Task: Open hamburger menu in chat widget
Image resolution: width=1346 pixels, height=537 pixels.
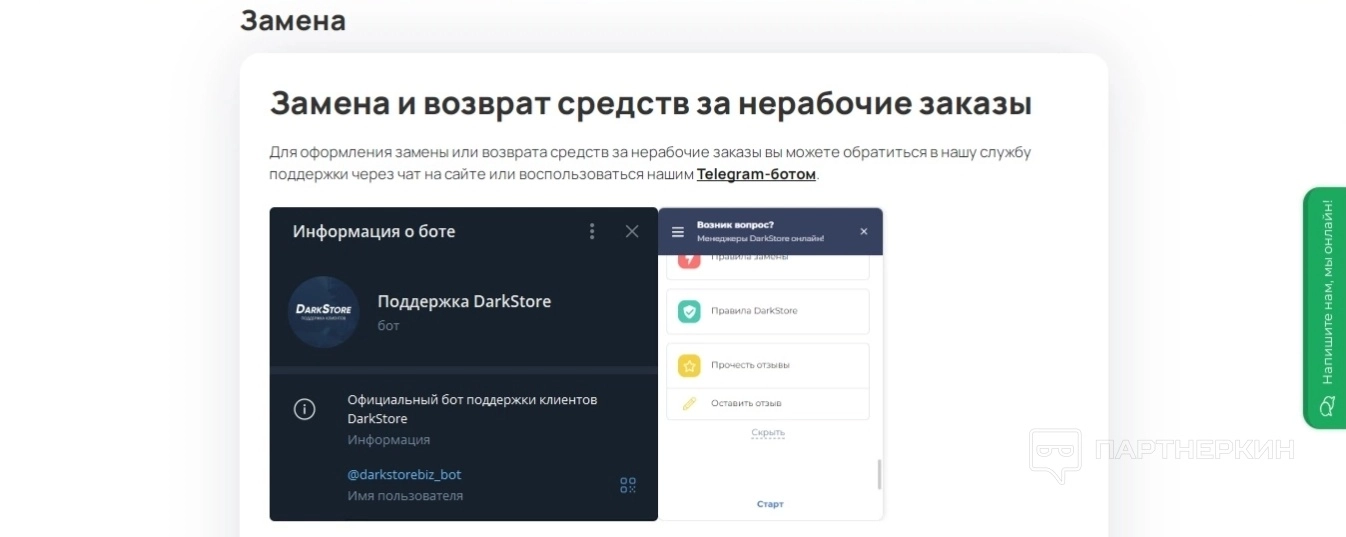Action: point(678,232)
